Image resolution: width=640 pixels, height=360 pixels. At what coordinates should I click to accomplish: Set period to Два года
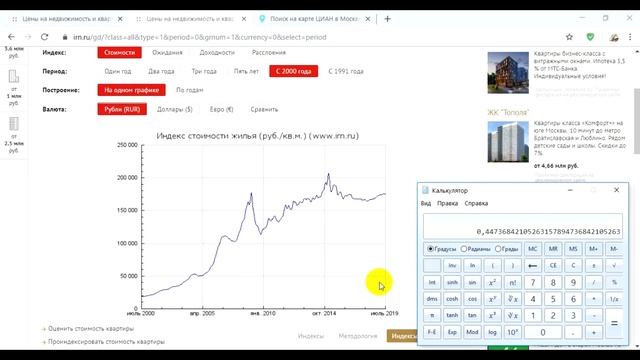pyautogui.click(x=161, y=71)
